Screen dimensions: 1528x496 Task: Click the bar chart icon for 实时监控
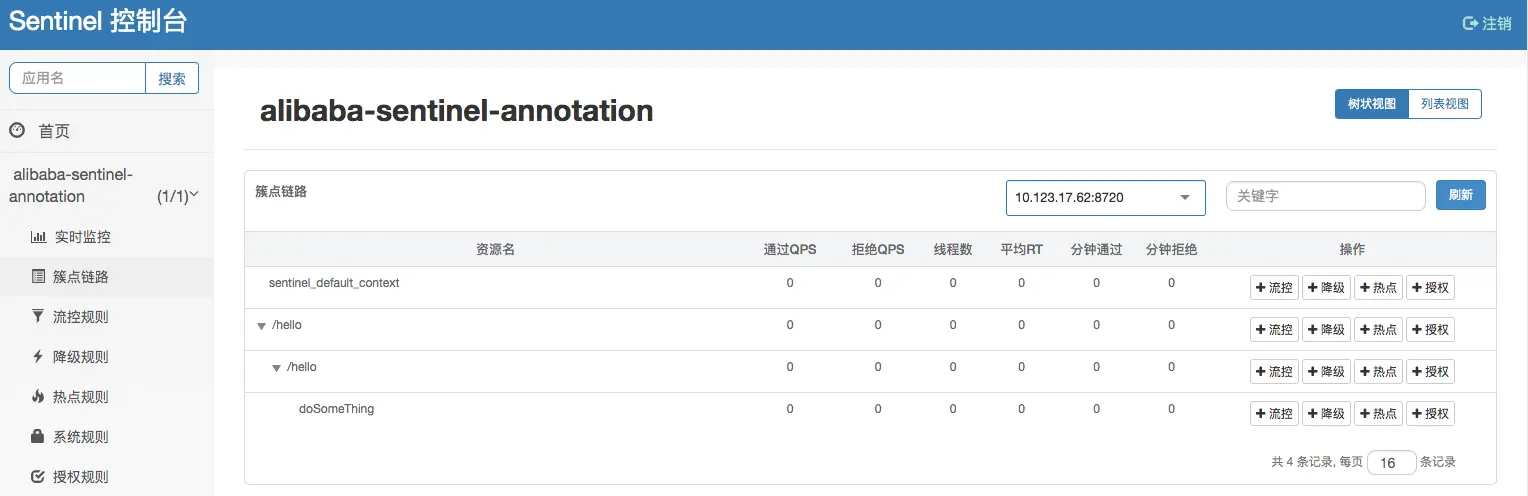(39, 237)
